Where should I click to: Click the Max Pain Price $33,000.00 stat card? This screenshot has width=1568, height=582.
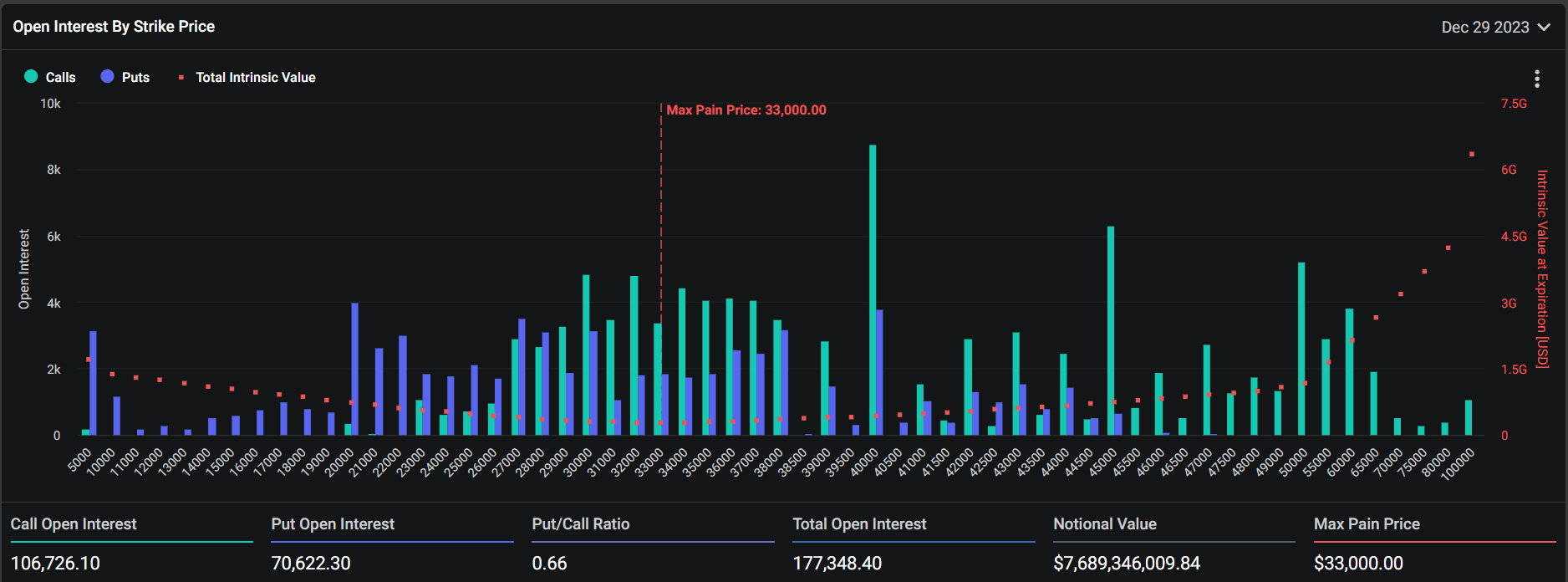click(1434, 543)
